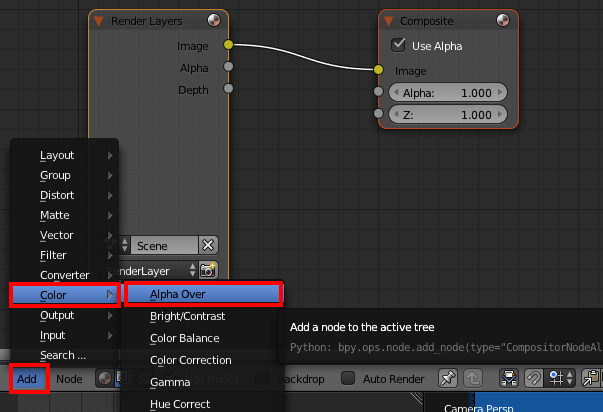The width and height of the screenshot is (603, 412).
Task: Click the Alpha output socket on Render Layers
Action: [x=228, y=67]
